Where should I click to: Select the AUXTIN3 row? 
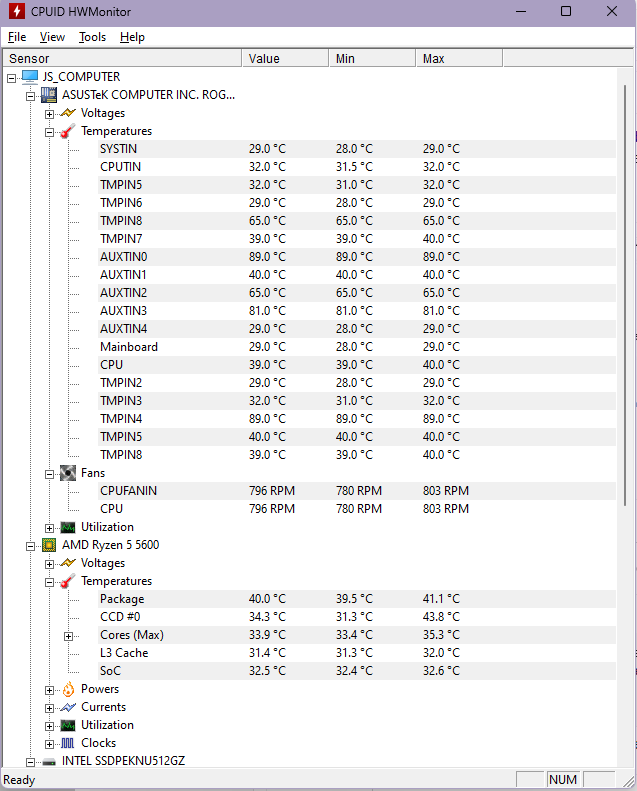click(x=357, y=311)
